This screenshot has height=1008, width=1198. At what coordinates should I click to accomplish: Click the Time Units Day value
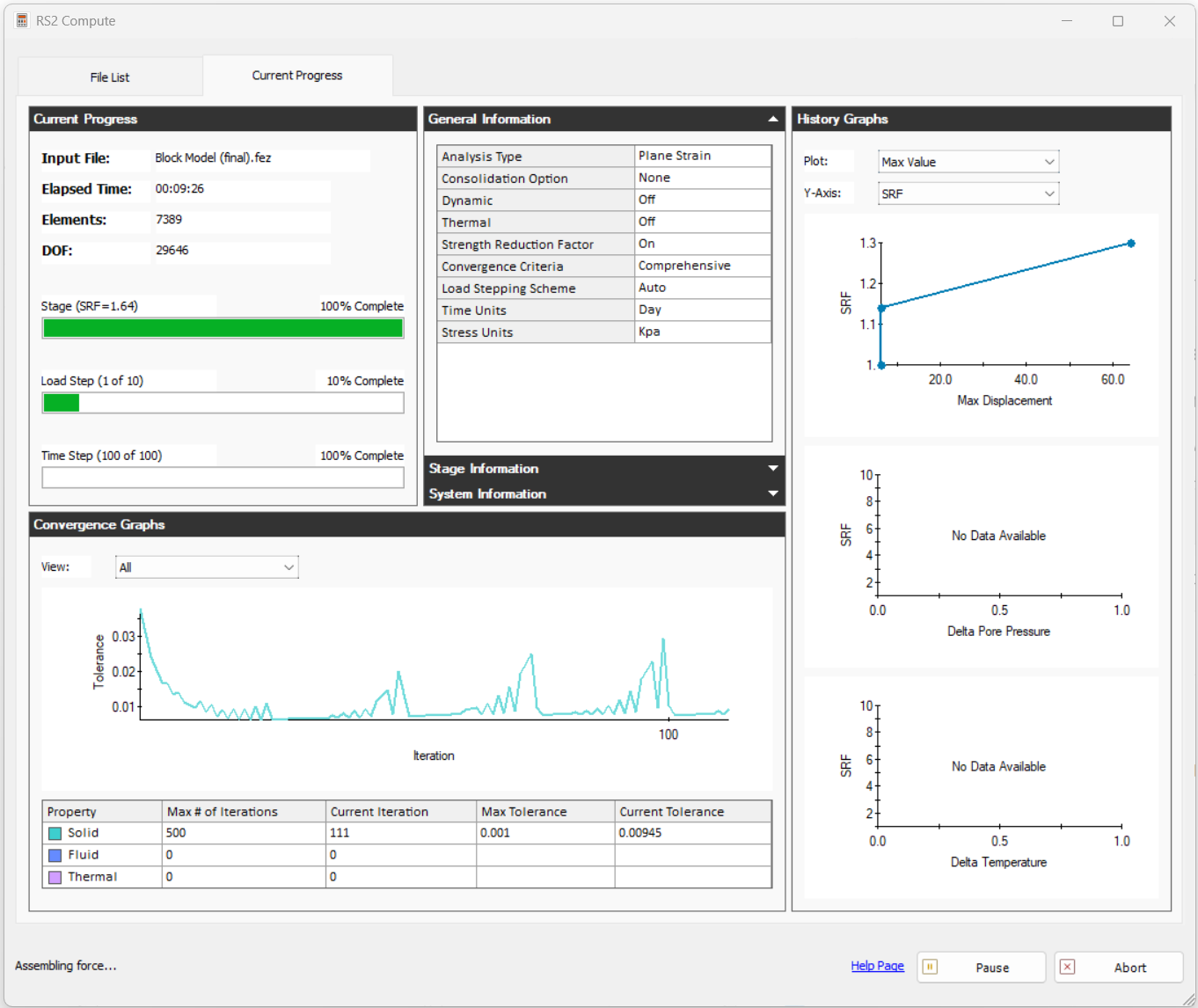tap(703, 310)
